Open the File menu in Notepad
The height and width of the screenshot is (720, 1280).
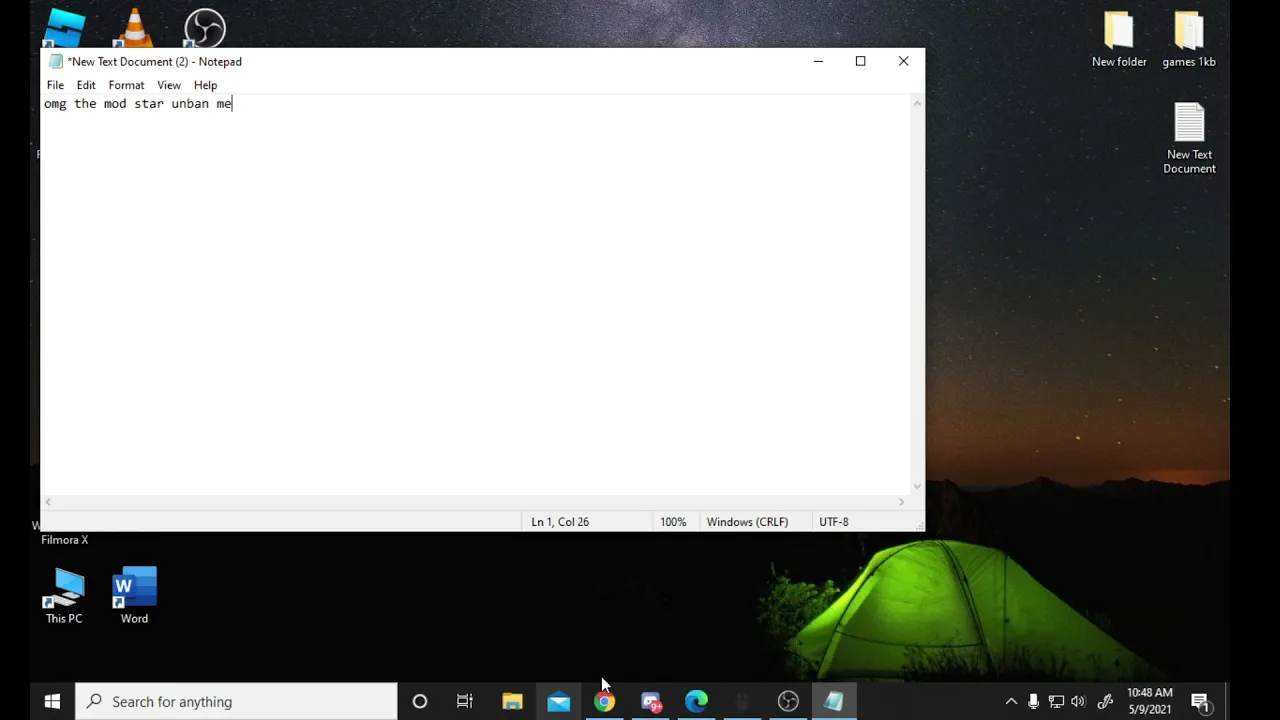point(55,85)
